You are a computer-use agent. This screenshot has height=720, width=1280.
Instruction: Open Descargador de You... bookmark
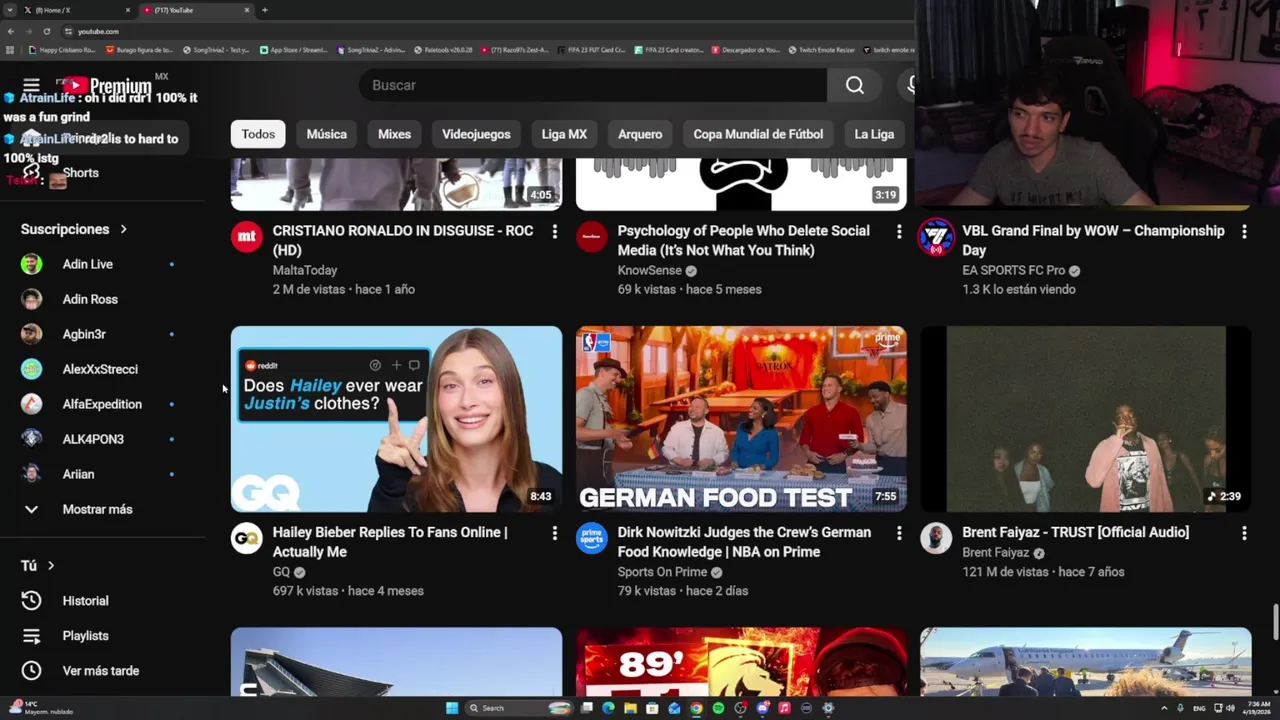tap(745, 50)
